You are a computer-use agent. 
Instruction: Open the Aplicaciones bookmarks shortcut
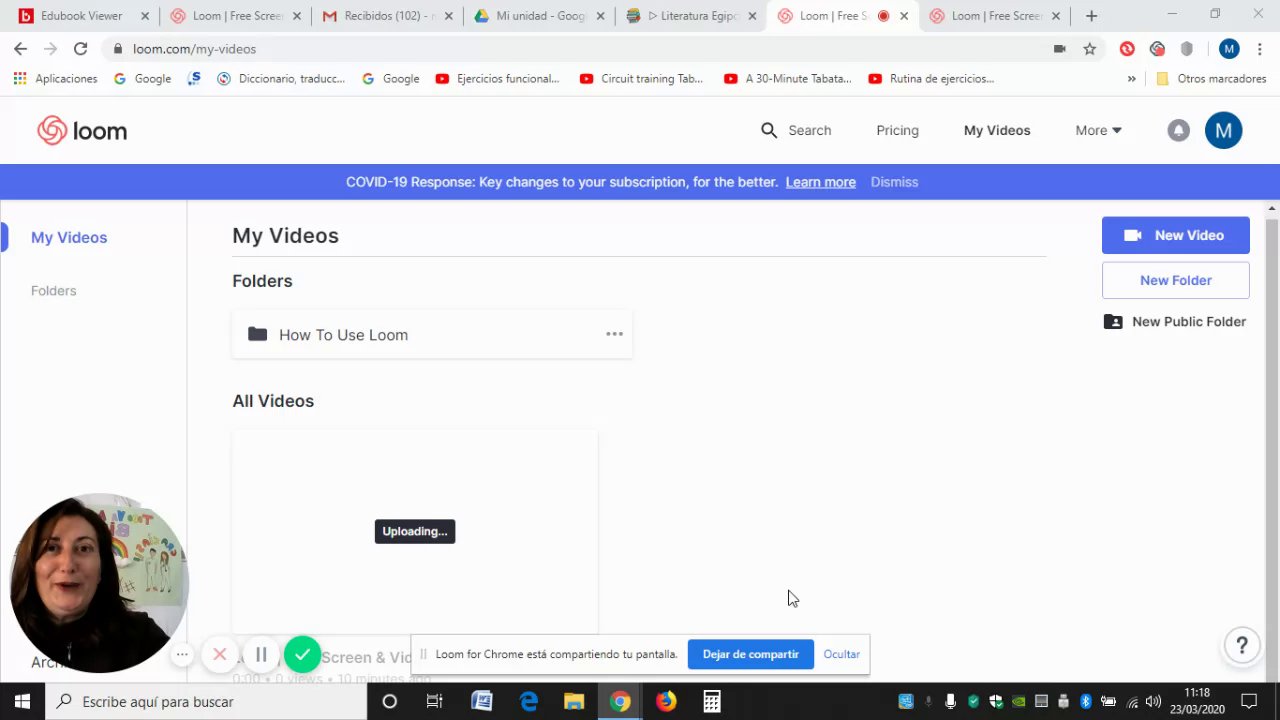[x=55, y=78]
